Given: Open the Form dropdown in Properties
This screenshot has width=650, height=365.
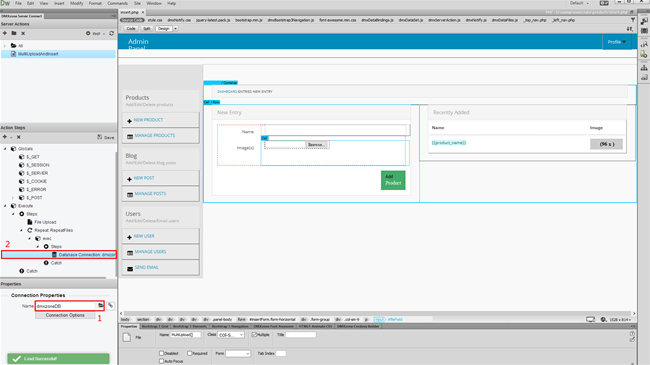Looking at the screenshot, I should pos(238,353).
